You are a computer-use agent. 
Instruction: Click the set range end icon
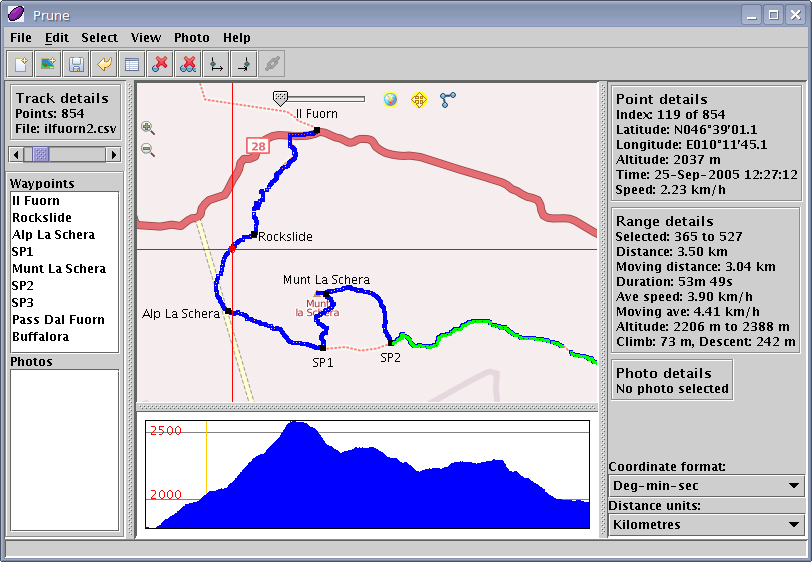click(x=242, y=65)
